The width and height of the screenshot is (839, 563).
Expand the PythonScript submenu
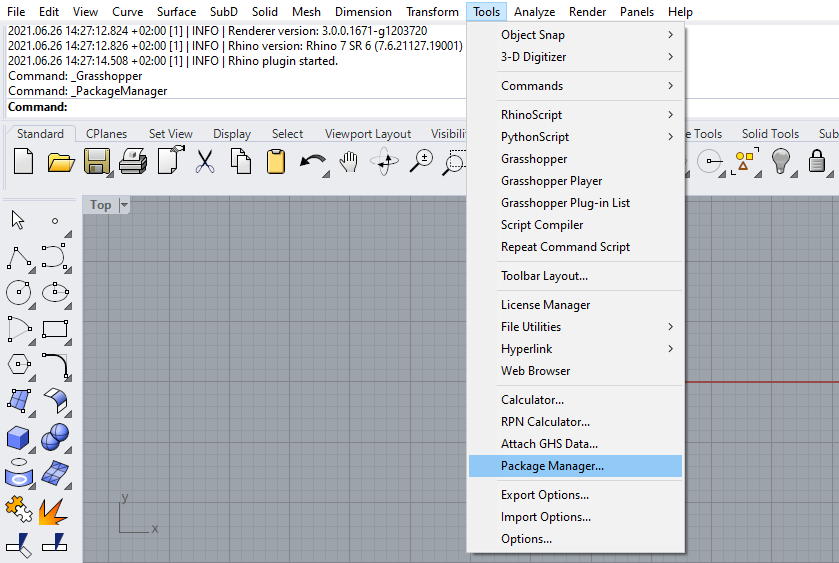[576, 137]
